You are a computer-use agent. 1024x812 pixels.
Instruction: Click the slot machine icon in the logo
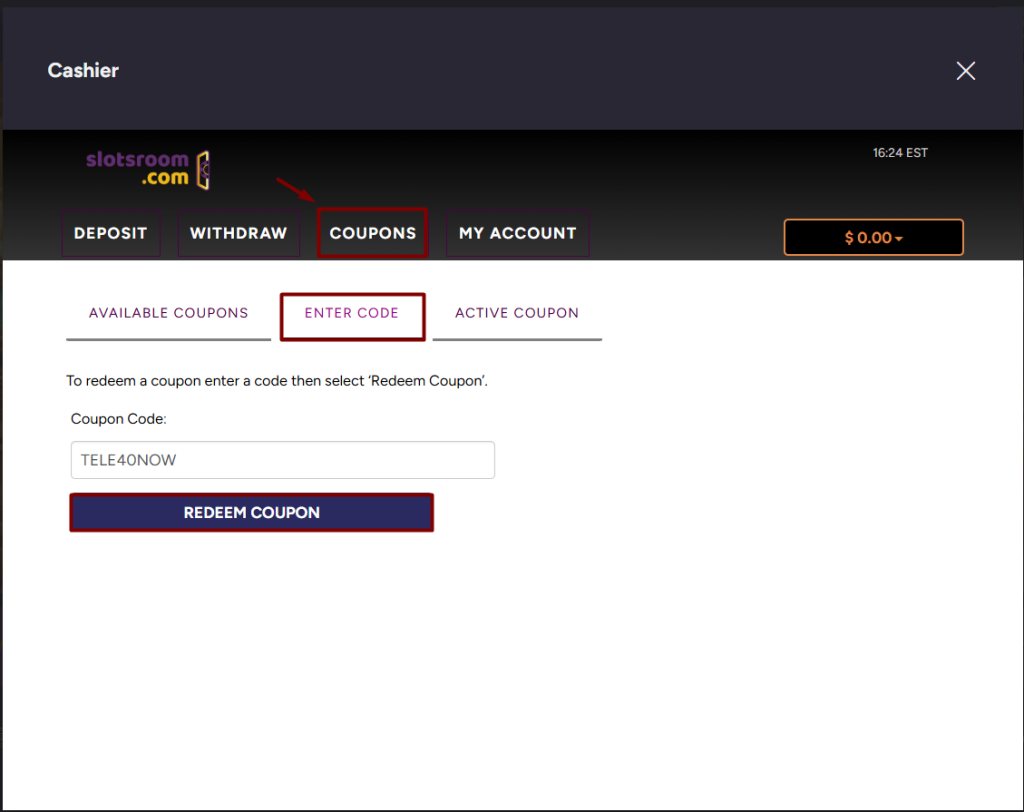click(x=203, y=170)
